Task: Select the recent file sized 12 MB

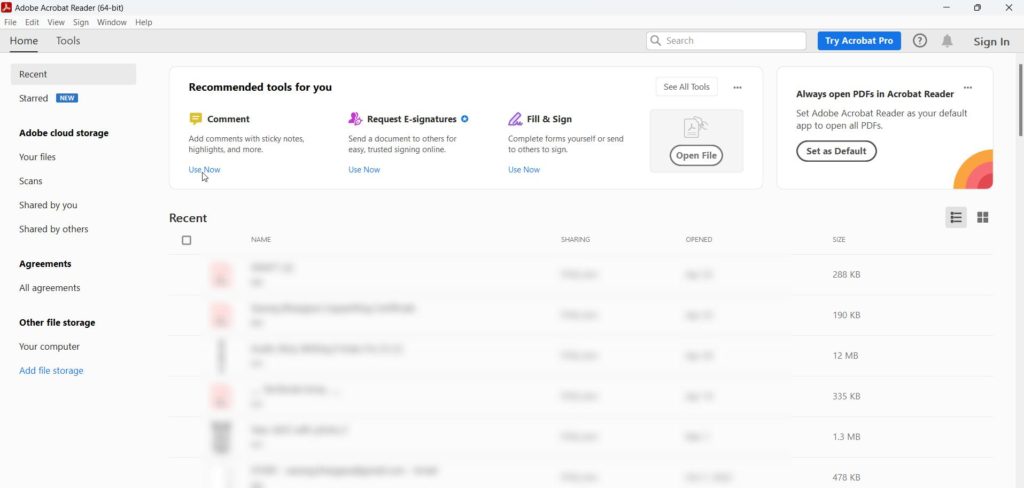Action: [x=581, y=355]
